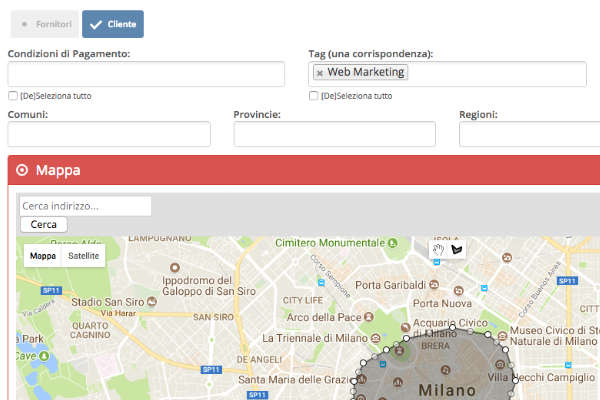Remove the Web Marketing tag

[320, 73]
